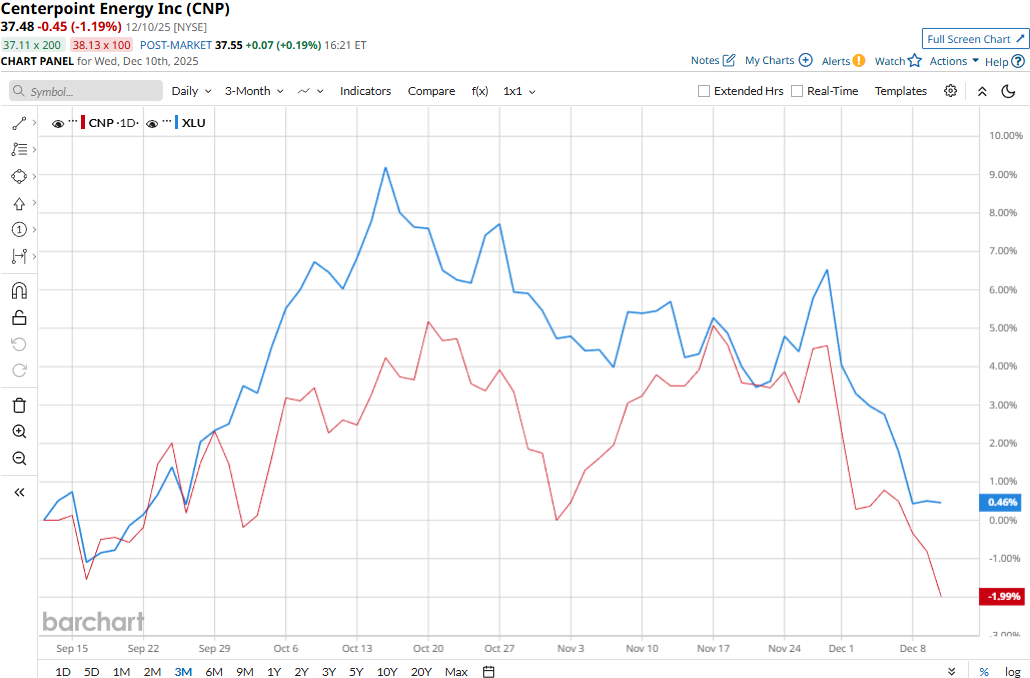Toggle the magnet snap mode
Viewport: 1030px width, 678px height.
(19, 290)
